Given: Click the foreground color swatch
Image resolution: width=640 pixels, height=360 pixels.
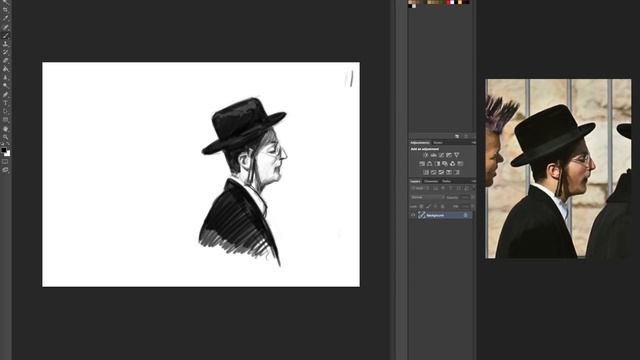Looking at the screenshot, I should (x=4, y=150).
